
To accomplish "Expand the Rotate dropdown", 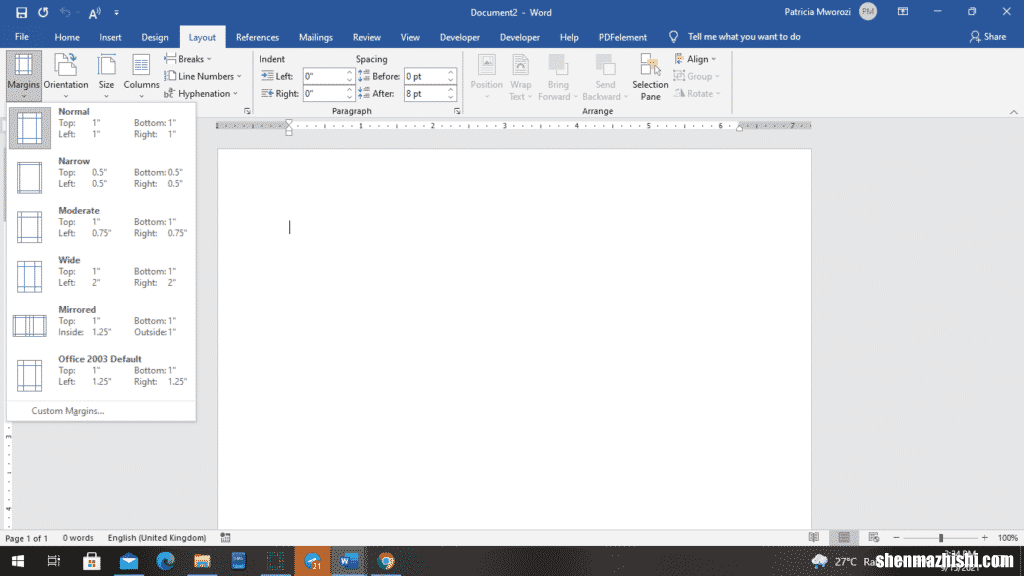I will click(697, 93).
